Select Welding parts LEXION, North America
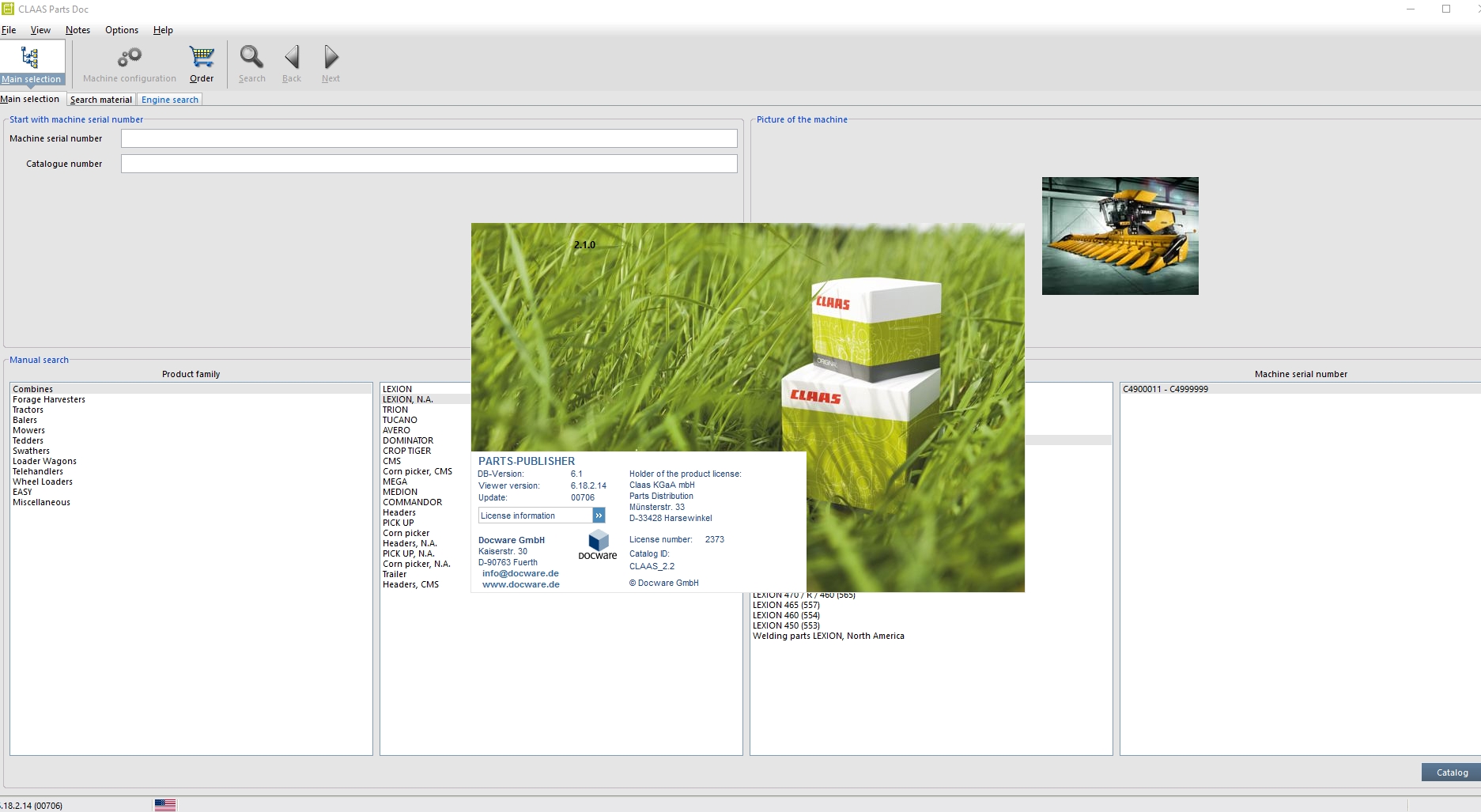1481x812 pixels. pos(931,636)
